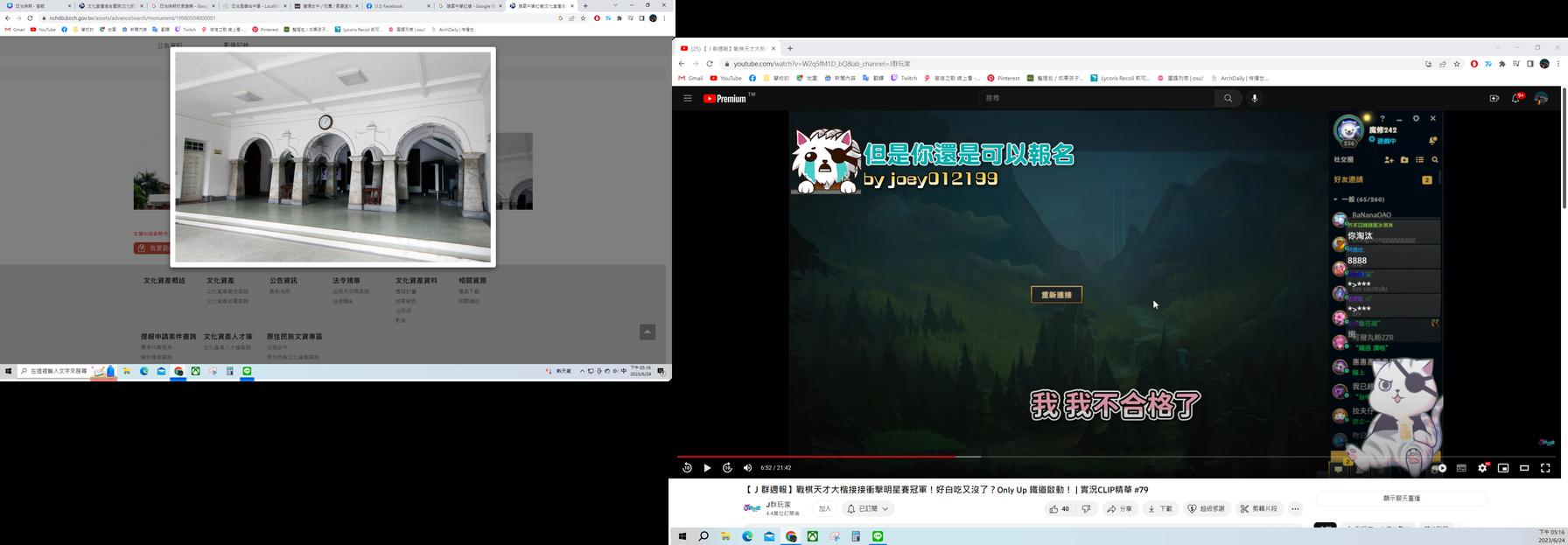Skip forward 10 seconds in YouTube player
This screenshot has height=545, width=1568.
point(727,468)
